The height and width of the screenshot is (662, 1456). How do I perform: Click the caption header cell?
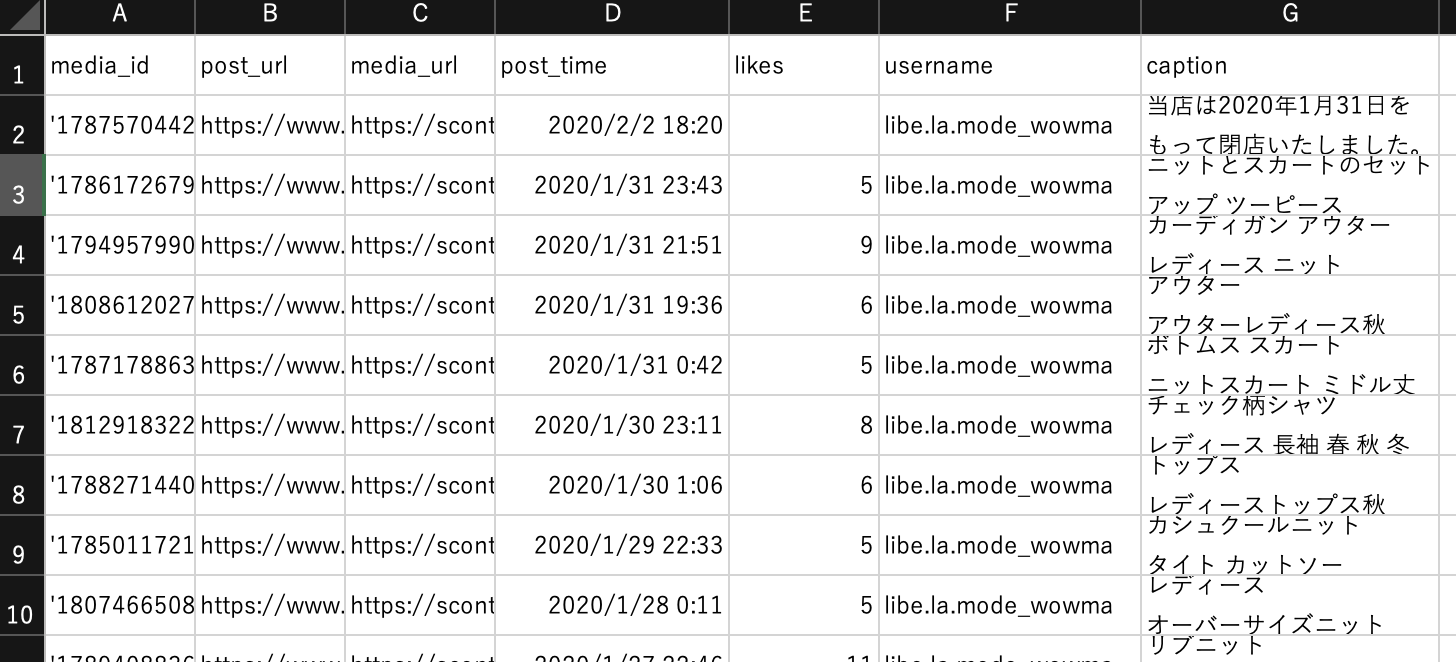pos(1290,65)
